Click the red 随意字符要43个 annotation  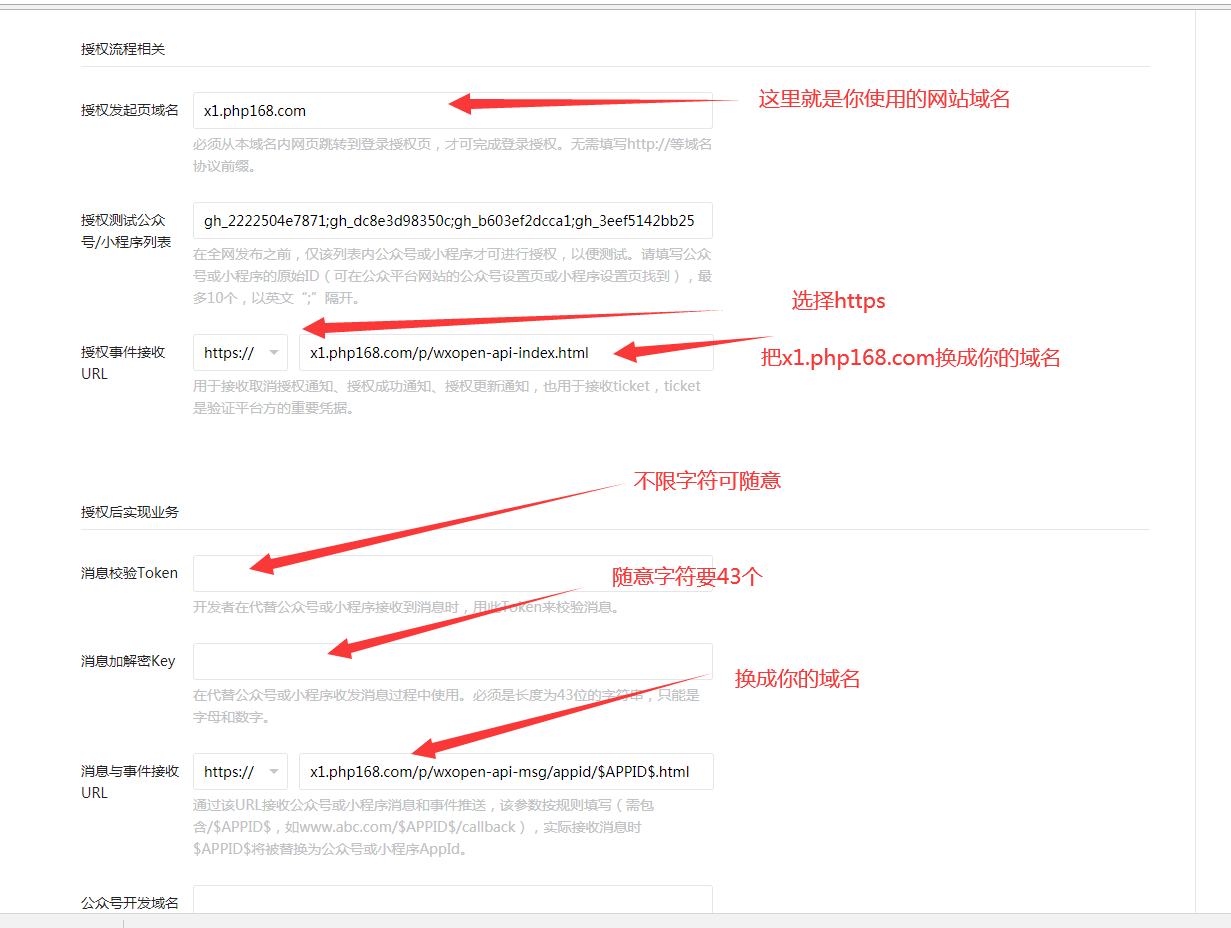[x=687, y=577]
